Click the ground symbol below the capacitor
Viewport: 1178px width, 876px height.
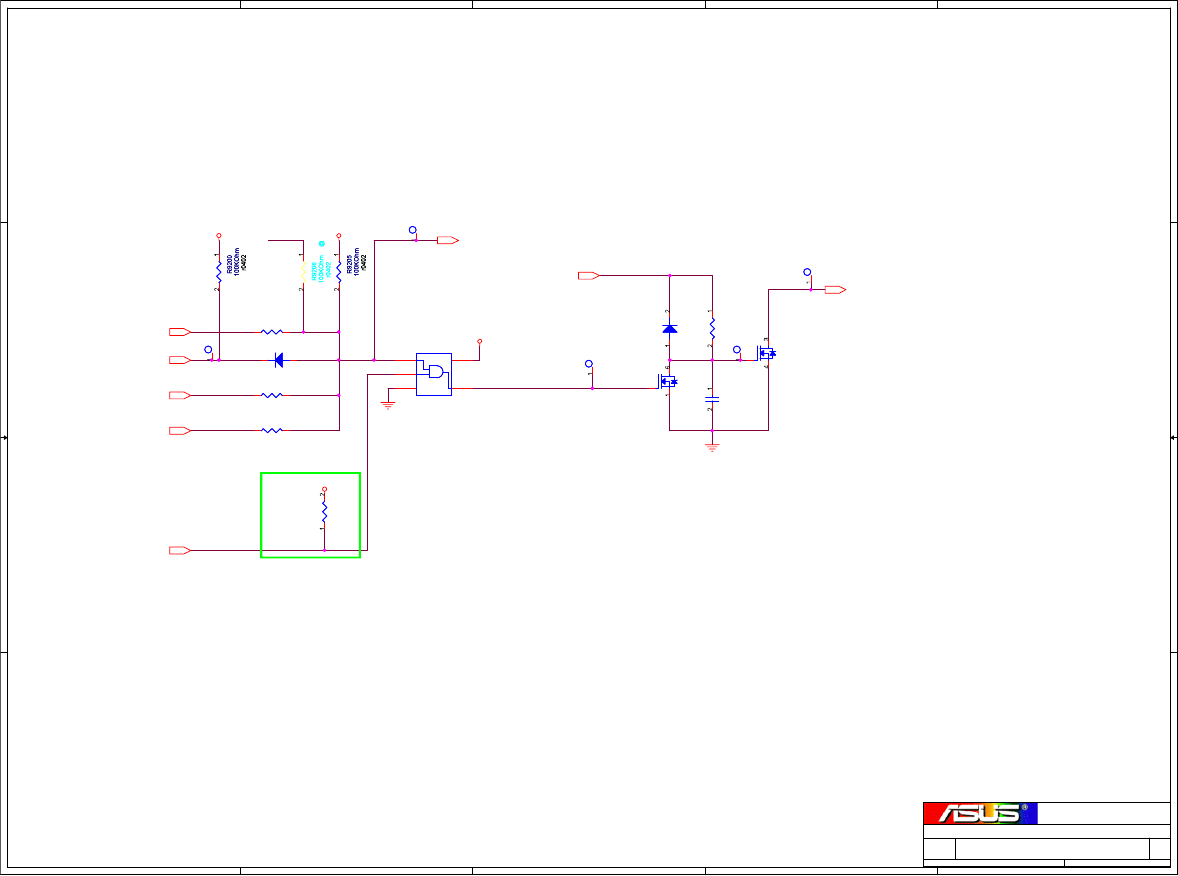(x=712, y=448)
